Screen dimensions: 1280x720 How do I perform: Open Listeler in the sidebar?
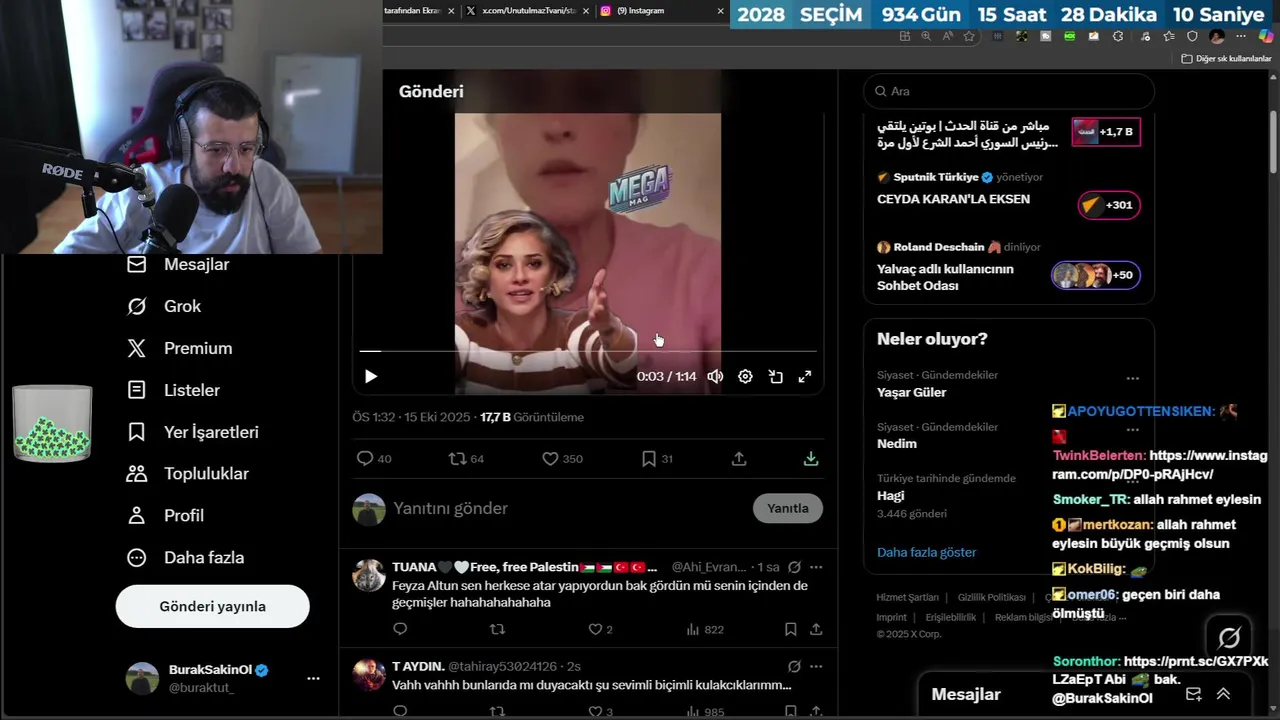(173, 391)
